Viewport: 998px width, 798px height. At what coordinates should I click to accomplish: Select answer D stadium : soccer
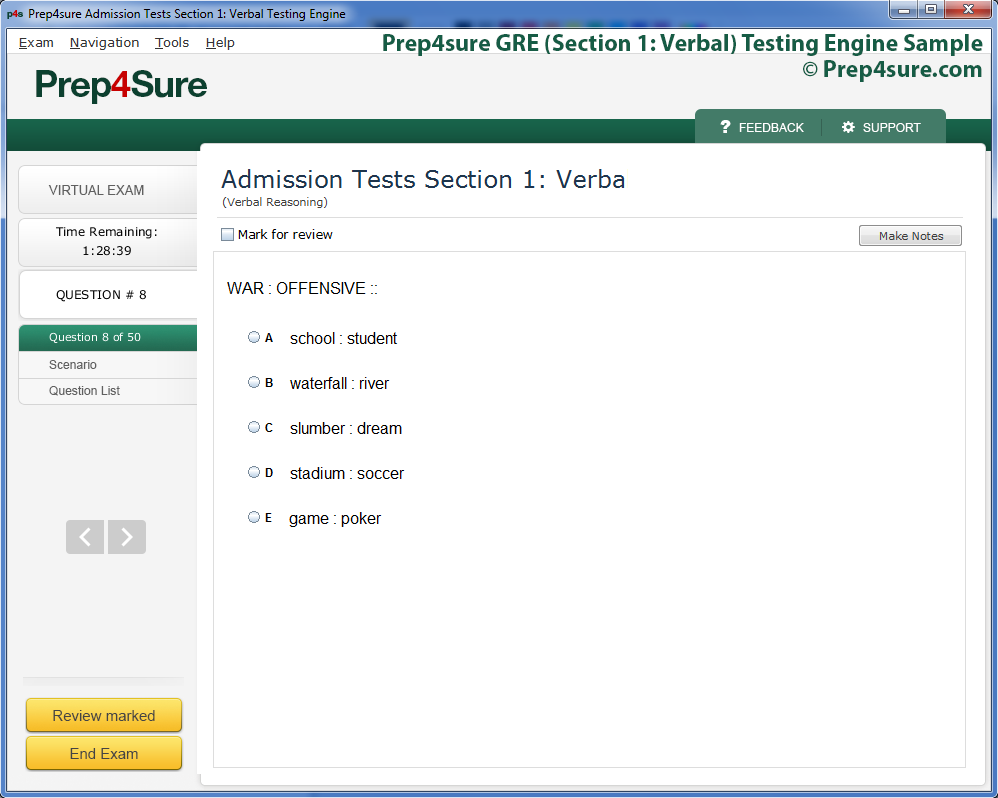pyautogui.click(x=254, y=472)
